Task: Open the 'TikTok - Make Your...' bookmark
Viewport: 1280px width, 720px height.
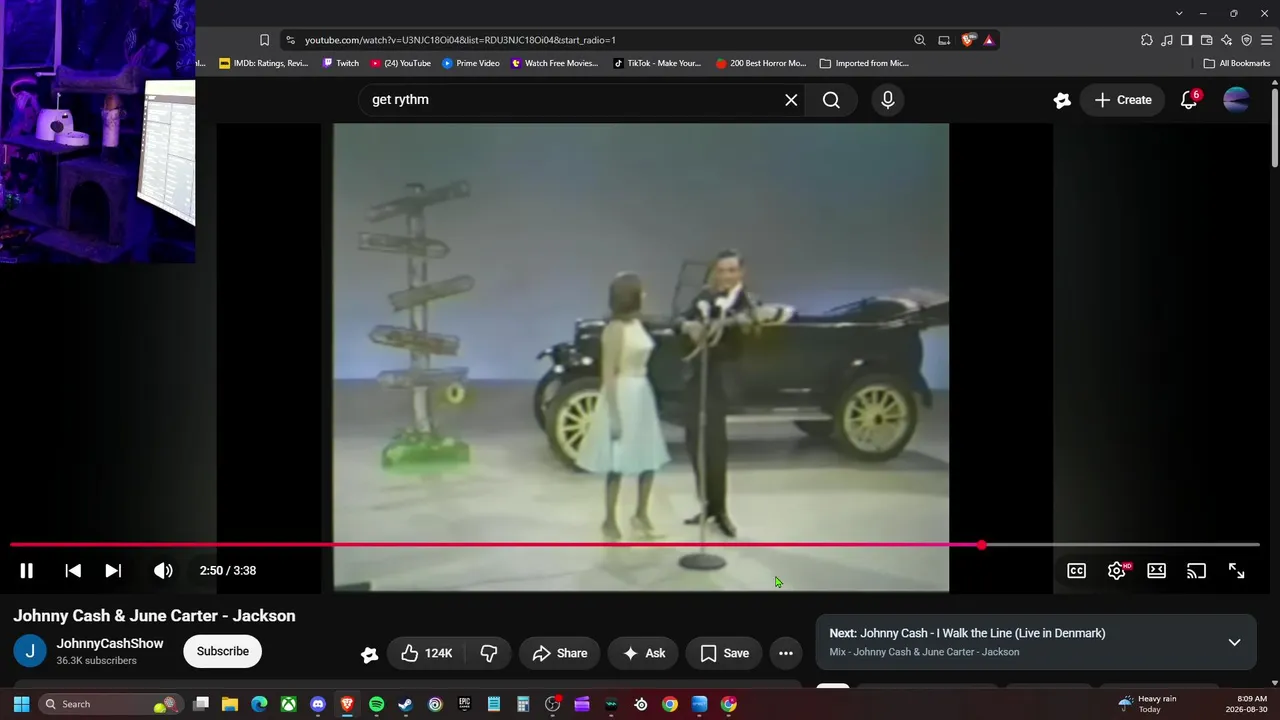Action: pyautogui.click(x=657, y=63)
